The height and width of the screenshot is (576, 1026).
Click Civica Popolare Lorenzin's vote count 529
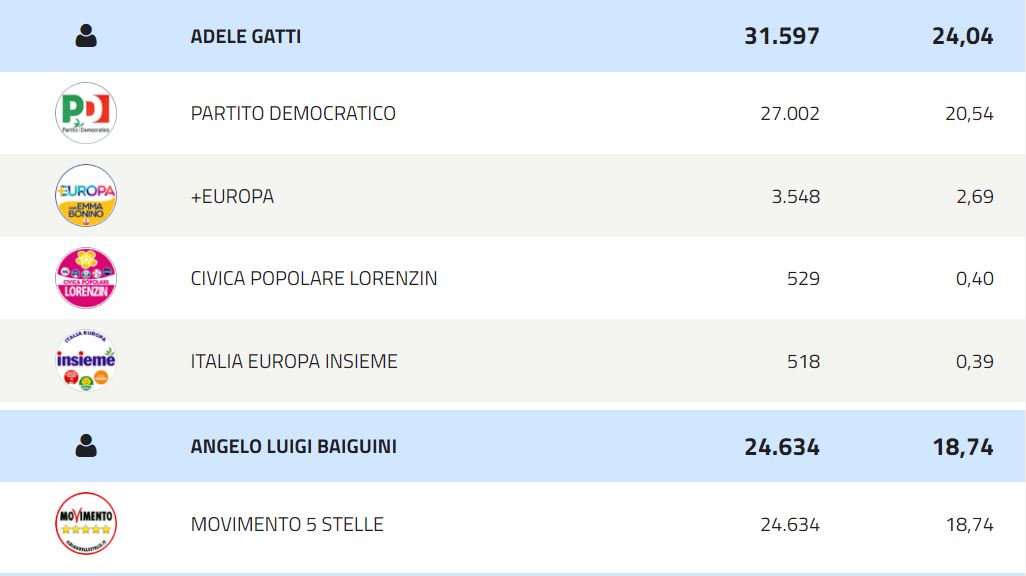[x=803, y=279]
